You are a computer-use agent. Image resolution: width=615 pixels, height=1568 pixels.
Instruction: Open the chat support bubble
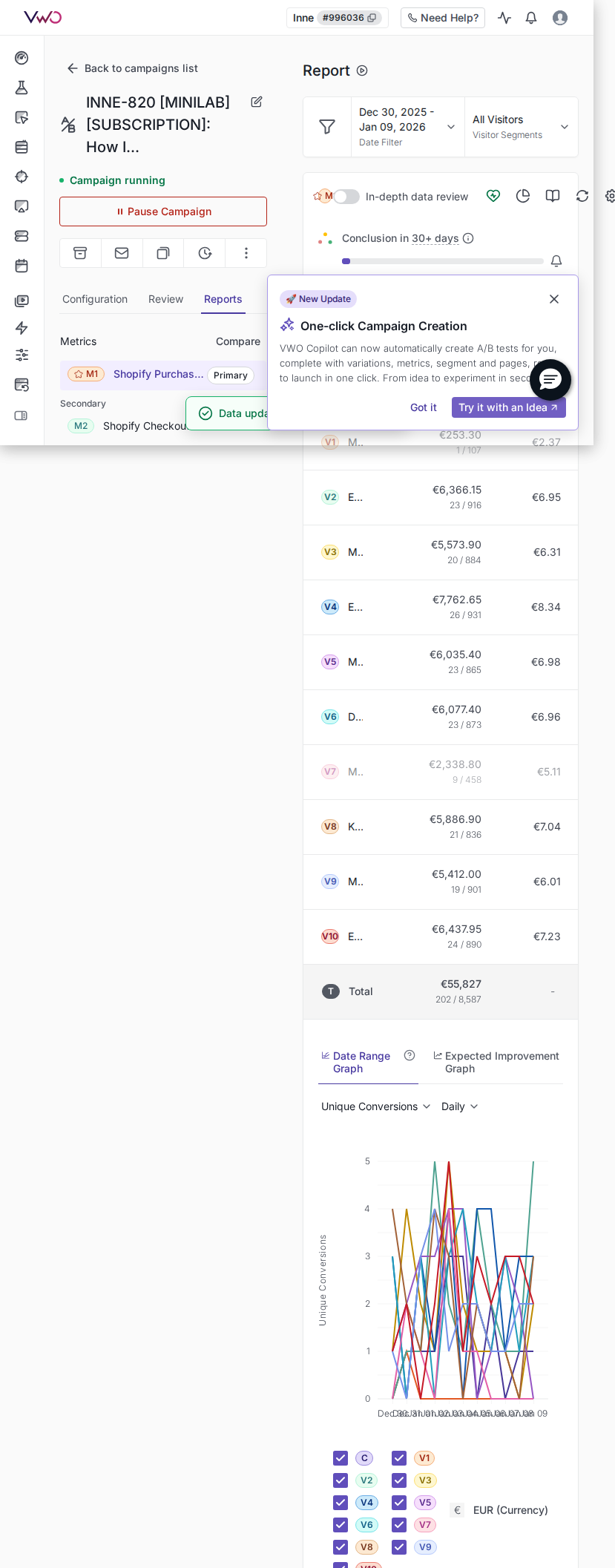(550, 380)
